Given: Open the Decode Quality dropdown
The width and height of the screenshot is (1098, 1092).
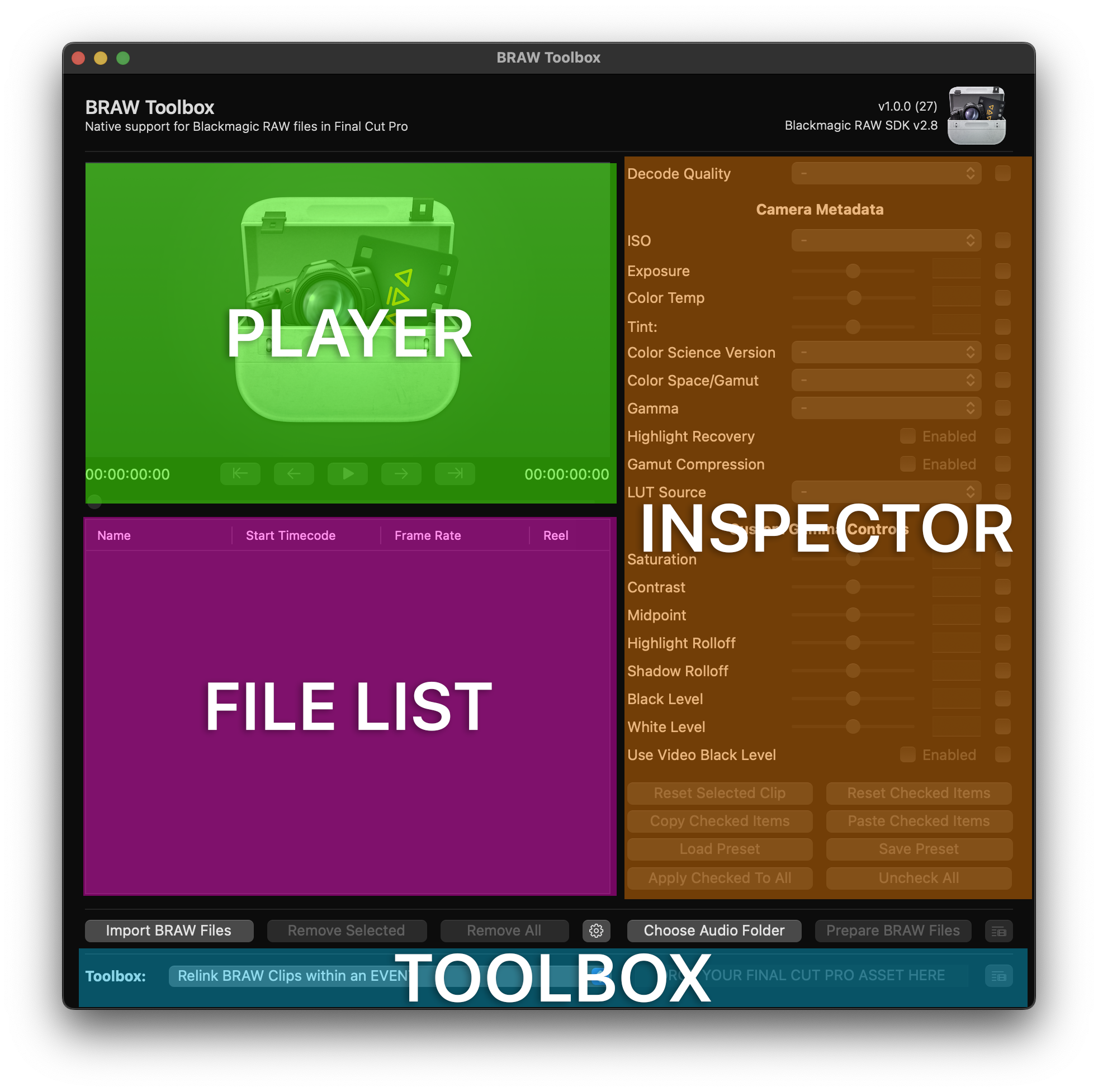Looking at the screenshot, I should (886, 173).
